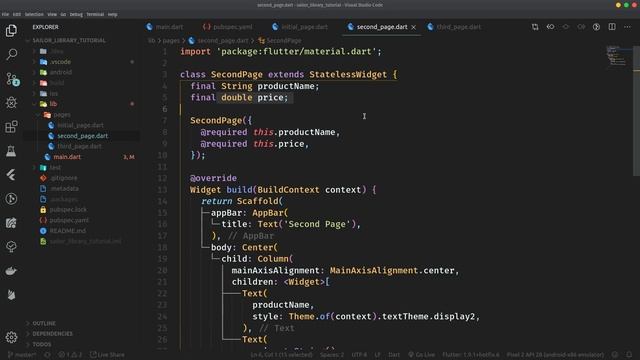Click the open changes compare icon
This screenshot has height=360, width=640.
pyautogui.click(x=535, y=27)
